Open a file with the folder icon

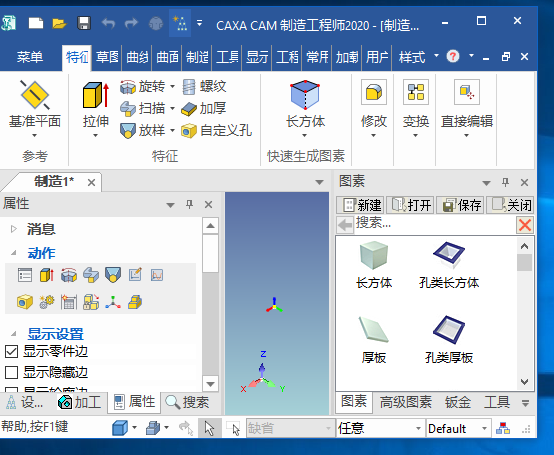click(59, 24)
